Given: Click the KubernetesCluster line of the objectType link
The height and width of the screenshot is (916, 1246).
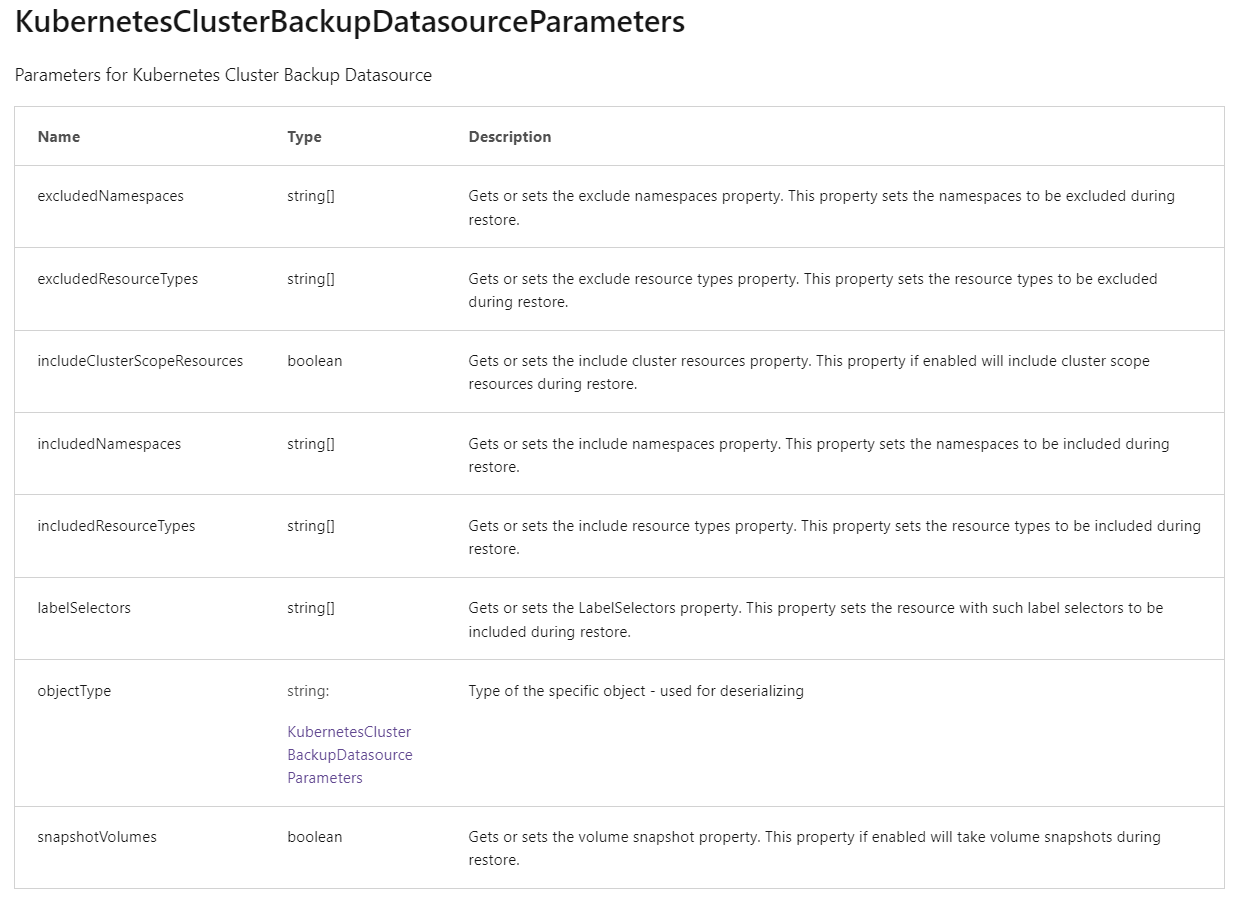Looking at the screenshot, I should tap(348, 731).
